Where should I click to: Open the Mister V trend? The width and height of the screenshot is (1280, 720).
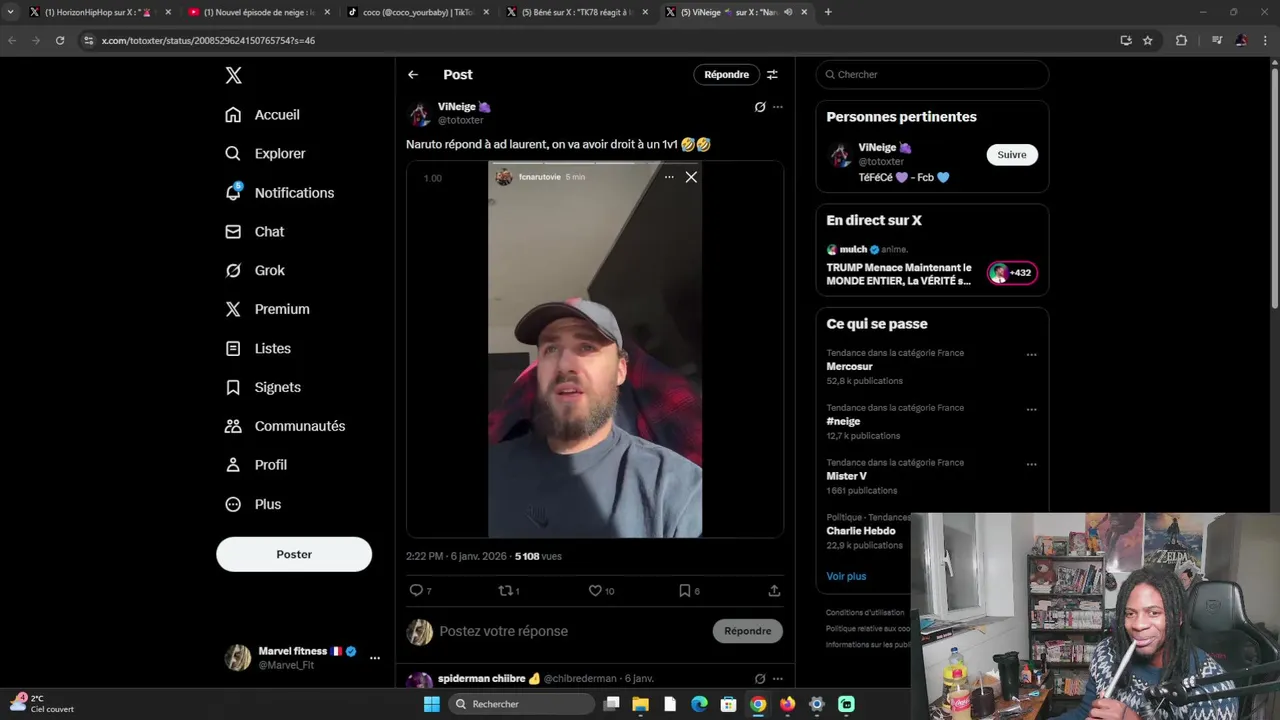tap(846, 476)
